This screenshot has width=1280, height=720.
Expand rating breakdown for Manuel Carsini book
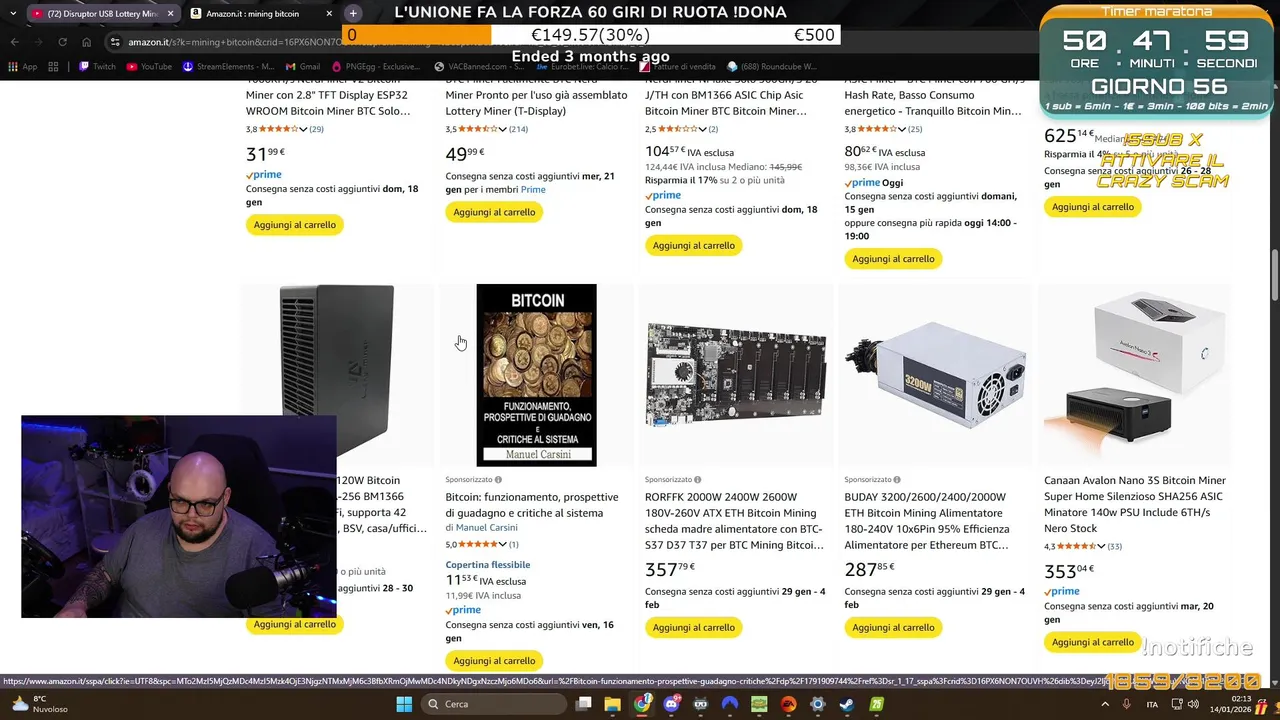pyautogui.click(x=503, y=544)
